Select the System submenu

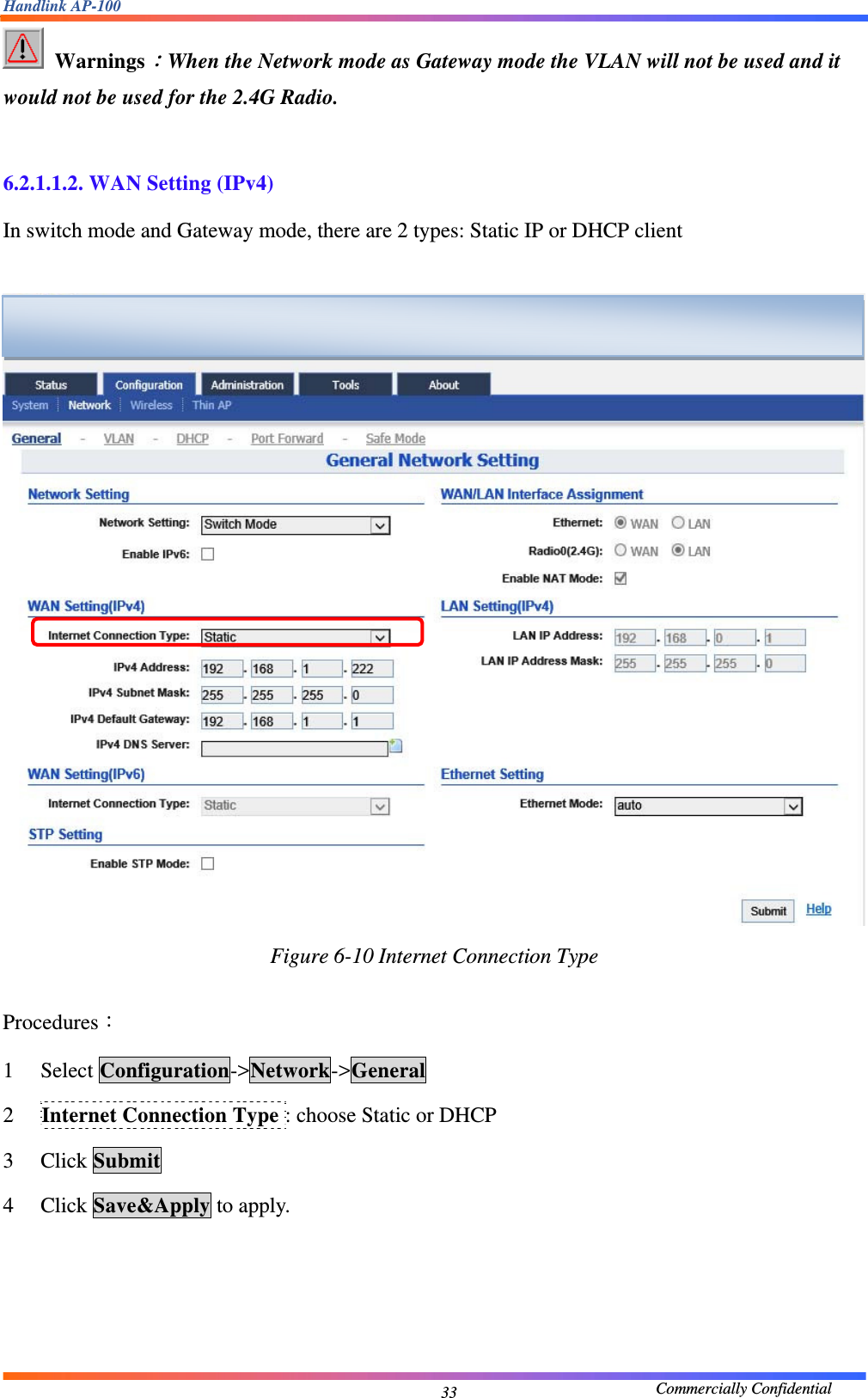[30, 405]
